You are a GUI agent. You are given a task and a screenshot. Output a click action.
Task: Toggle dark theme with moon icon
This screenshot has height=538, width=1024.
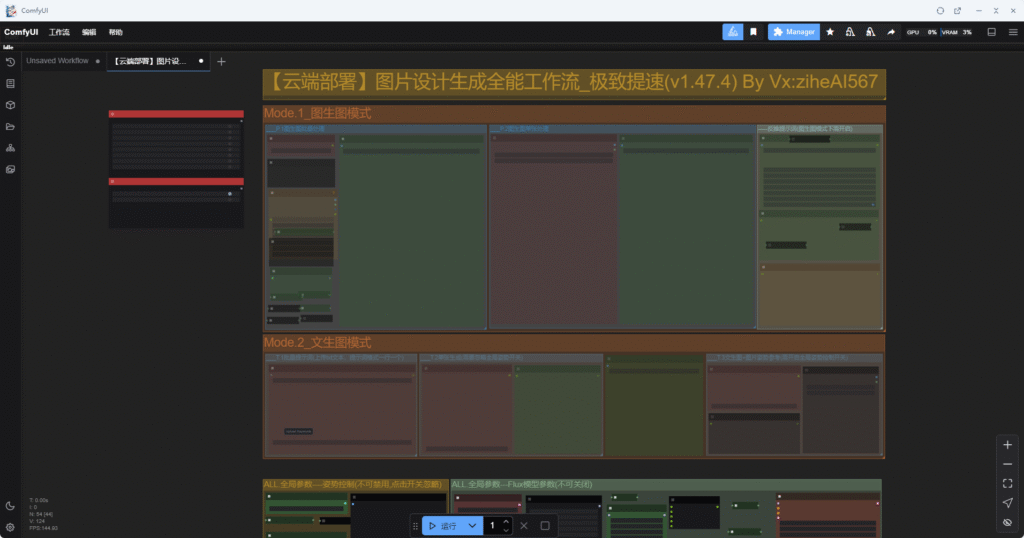(10, 506)
